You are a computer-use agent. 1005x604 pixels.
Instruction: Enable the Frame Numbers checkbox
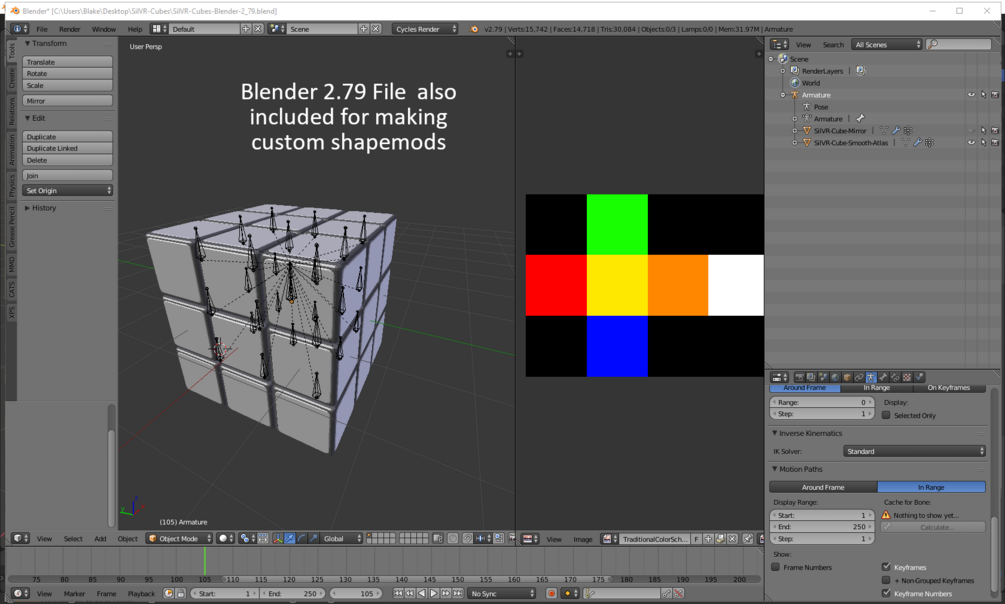776,567
